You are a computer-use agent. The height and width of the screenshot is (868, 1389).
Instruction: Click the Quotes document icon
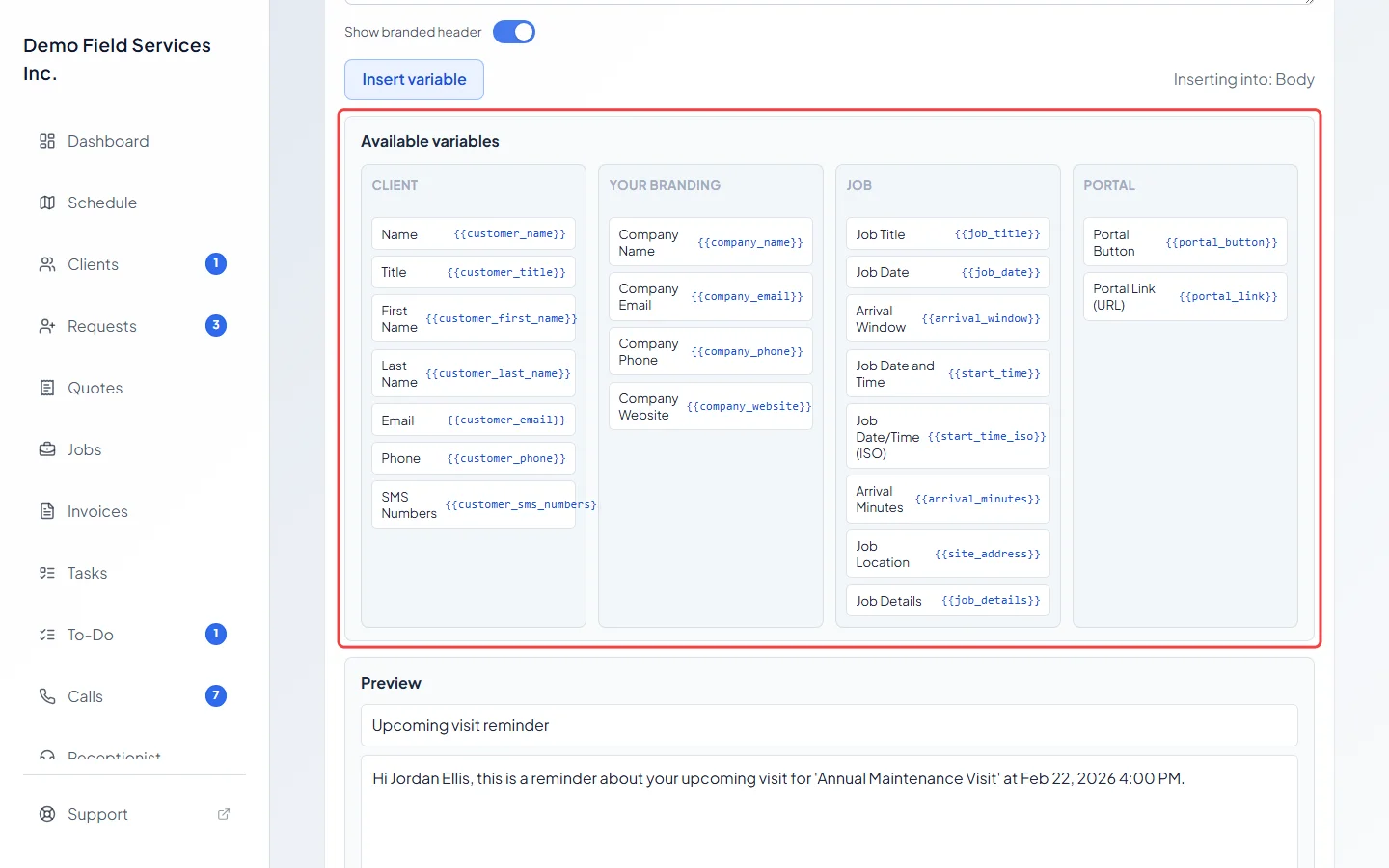coord(47,388)
